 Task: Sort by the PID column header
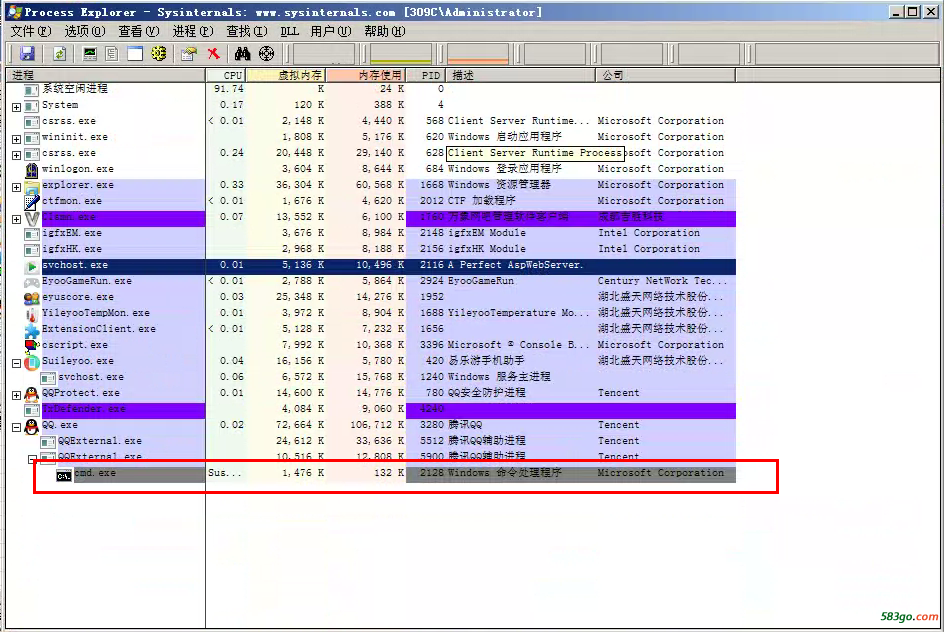pyautogui.click(x=426, y=75)
